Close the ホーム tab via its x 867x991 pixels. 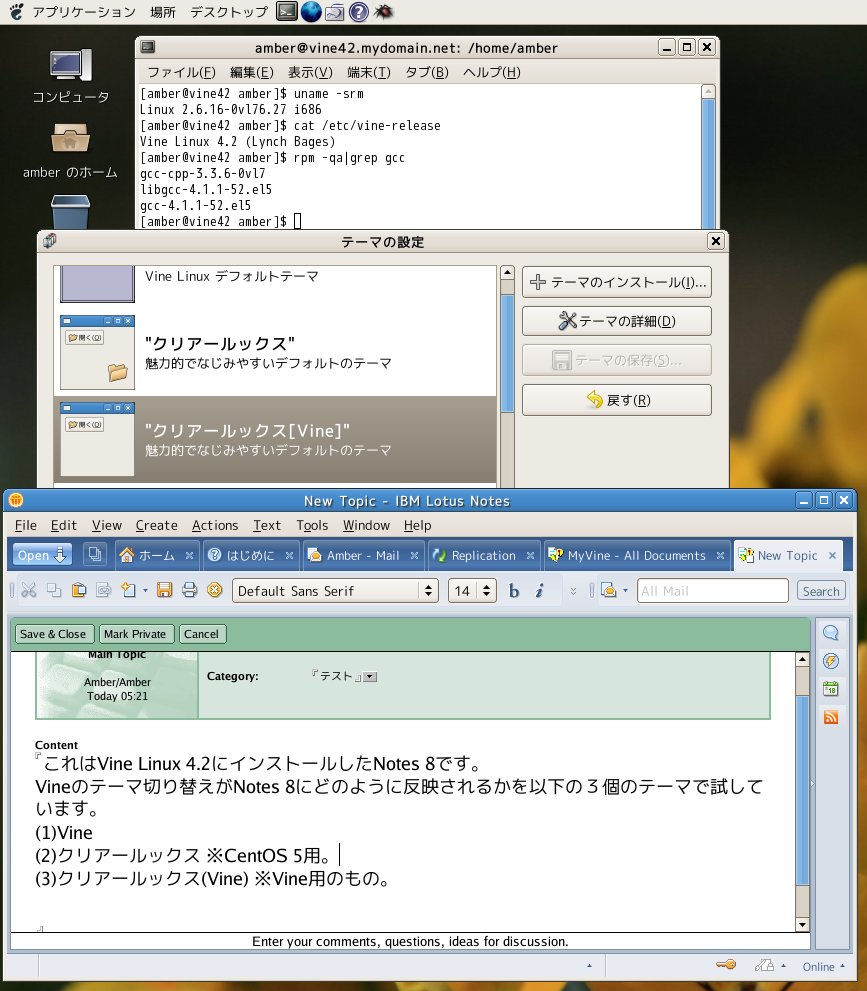tap(189, 556)
